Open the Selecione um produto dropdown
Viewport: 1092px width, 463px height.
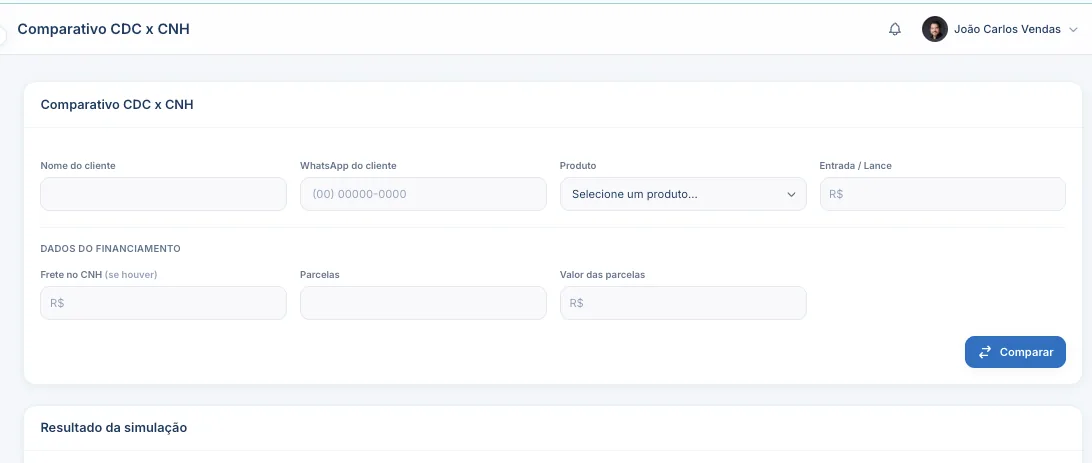coord(683,194)
